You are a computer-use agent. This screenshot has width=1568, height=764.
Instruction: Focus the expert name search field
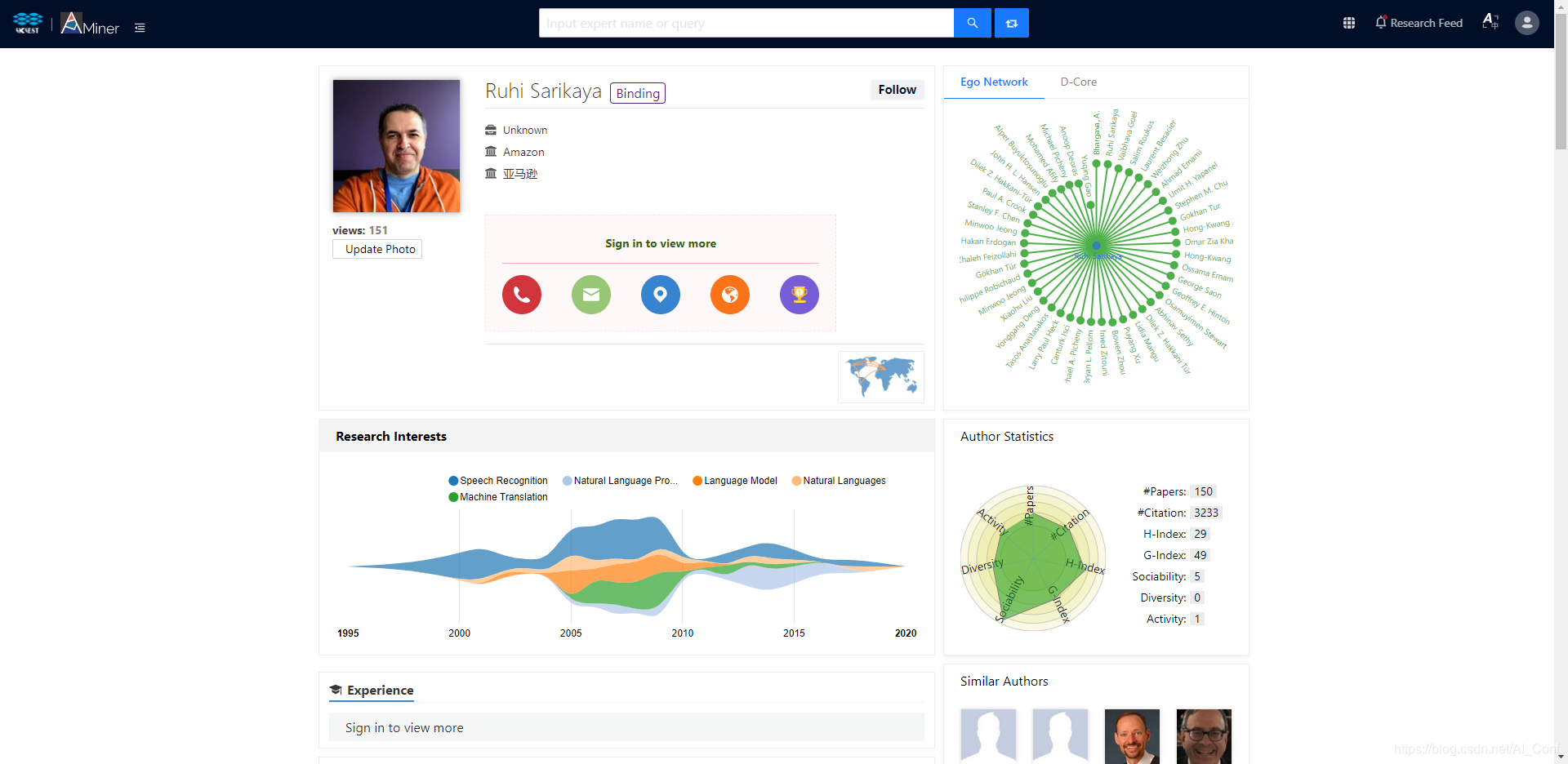tap(746, 23)
